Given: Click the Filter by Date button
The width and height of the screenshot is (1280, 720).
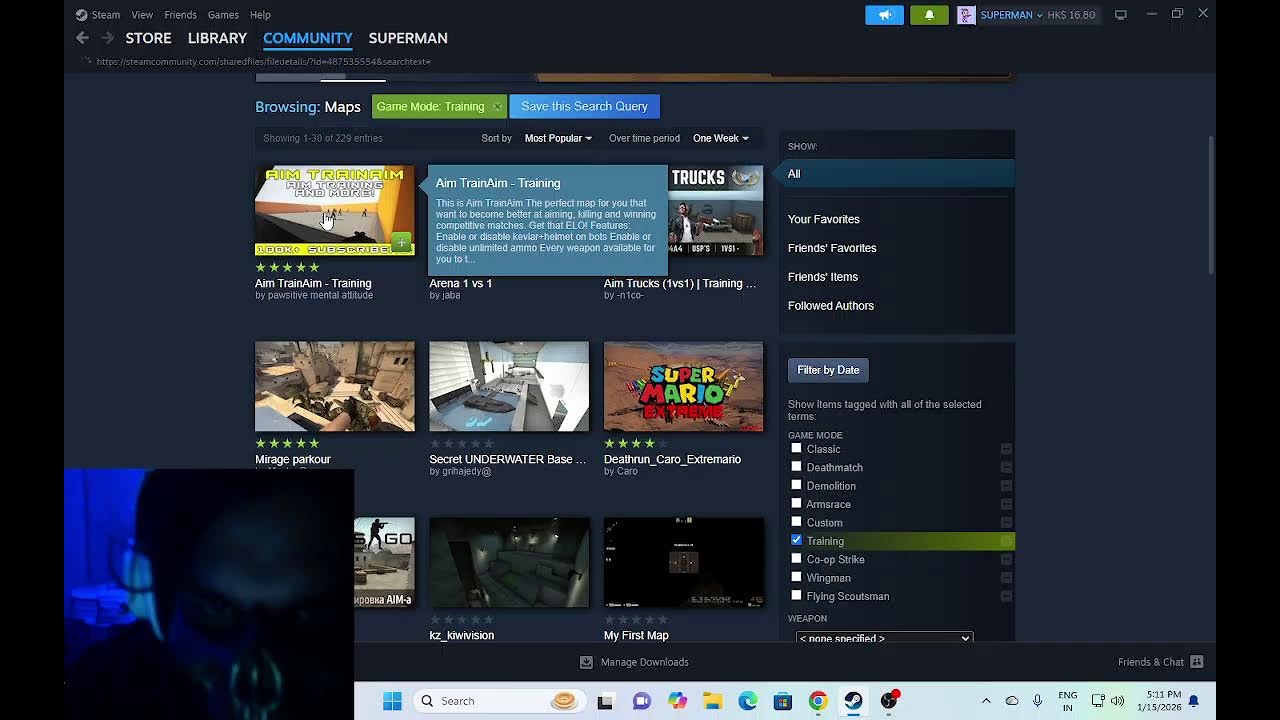Looking at the screenshot, I should click(828, 370).
